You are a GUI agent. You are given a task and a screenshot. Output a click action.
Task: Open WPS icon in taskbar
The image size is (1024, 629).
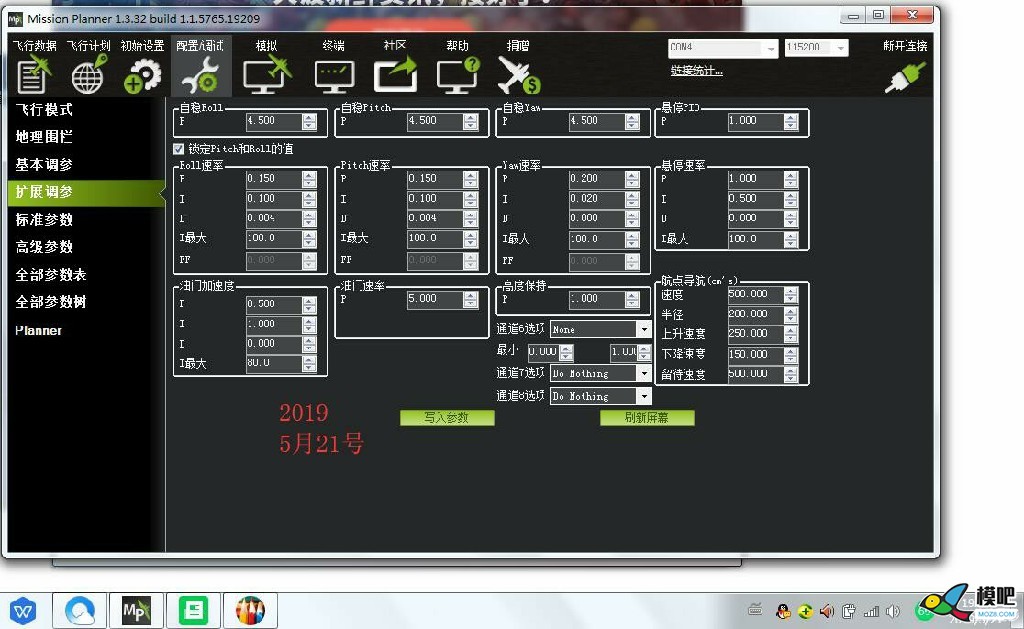[x=23, y=611]
